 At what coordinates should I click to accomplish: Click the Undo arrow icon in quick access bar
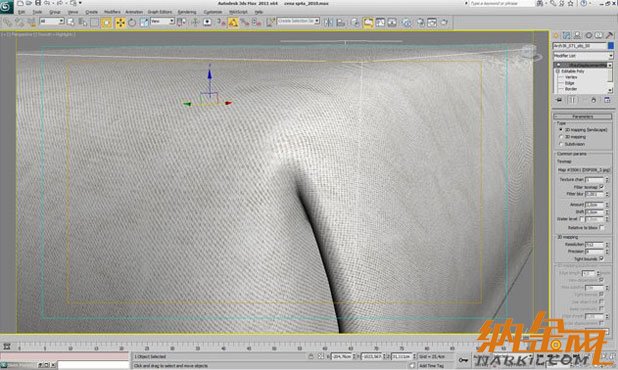(x=47, y=3)
